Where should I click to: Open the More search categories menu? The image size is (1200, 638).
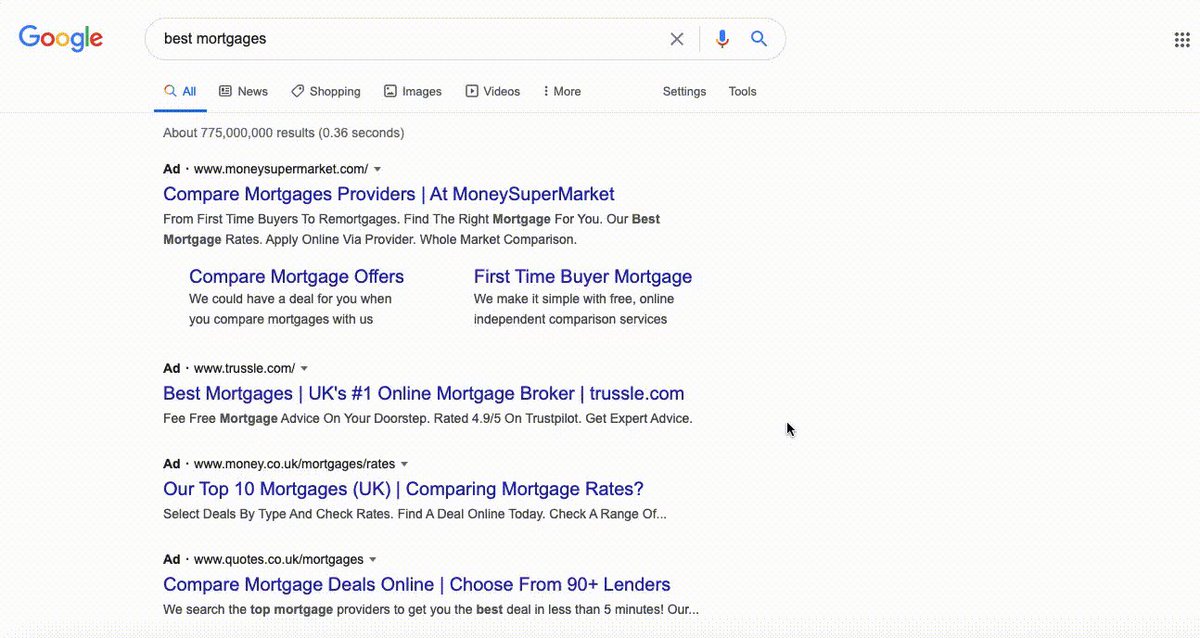(561, 91)
